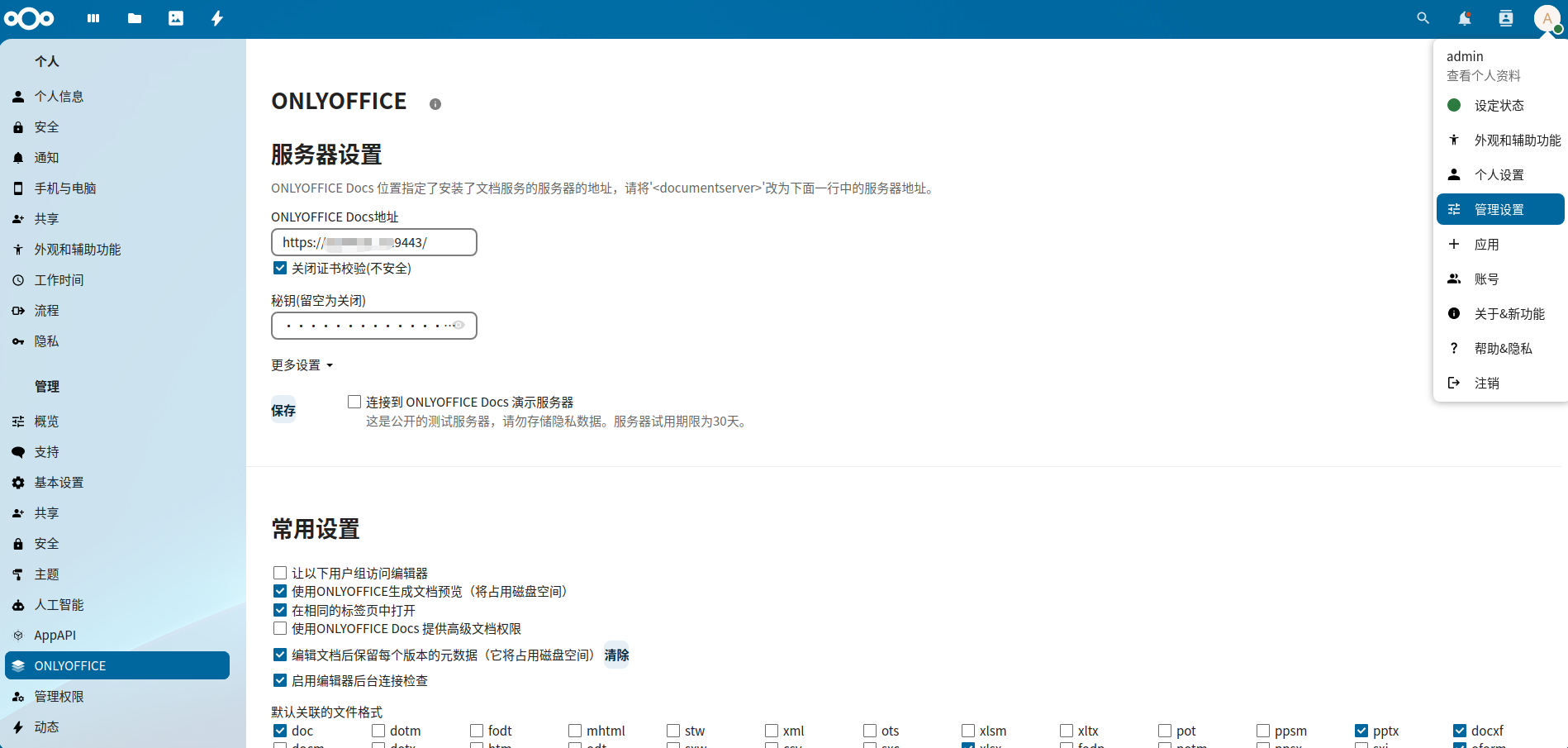Open 工作时间 in the sidebar
1568x748 pixels.
click(x=117, y=280)
